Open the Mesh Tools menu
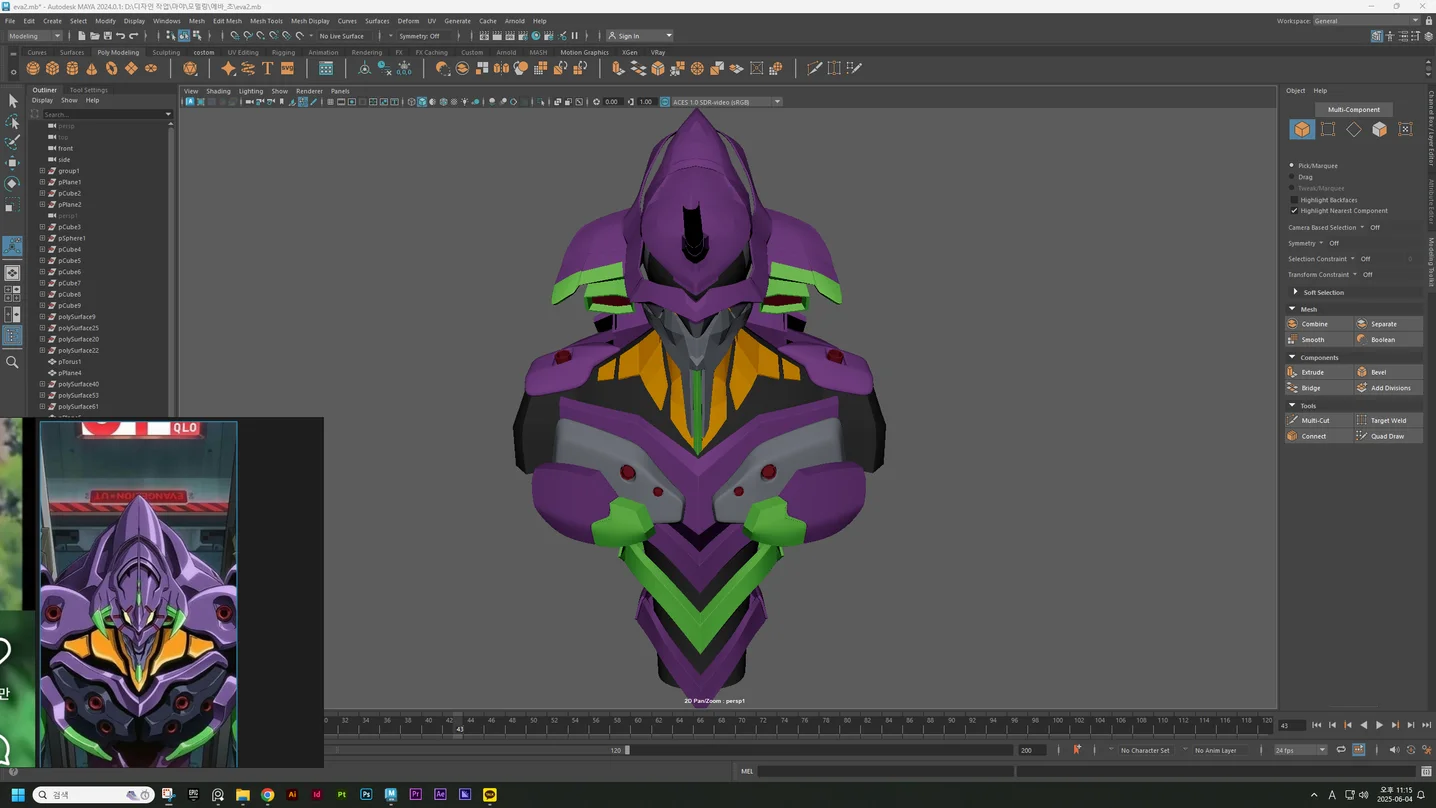The height and width of the screenshot is (808, 1436). (x=266, y=20)
